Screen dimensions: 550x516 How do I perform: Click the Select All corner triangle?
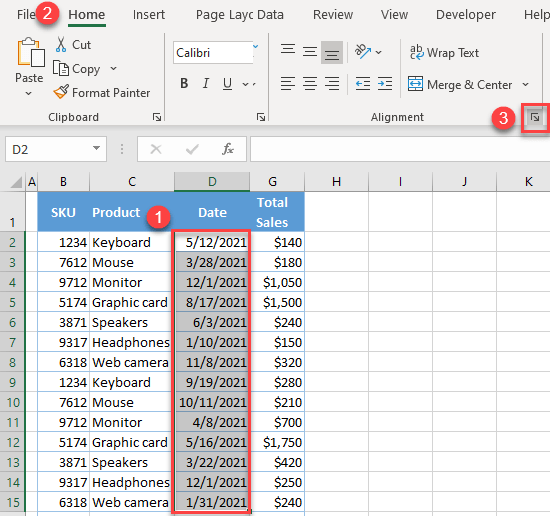16,182
